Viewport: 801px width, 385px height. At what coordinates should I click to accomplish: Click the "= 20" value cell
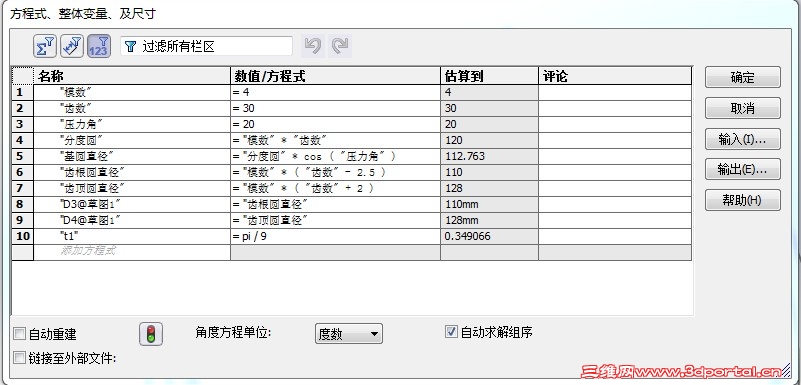(336, 124)
